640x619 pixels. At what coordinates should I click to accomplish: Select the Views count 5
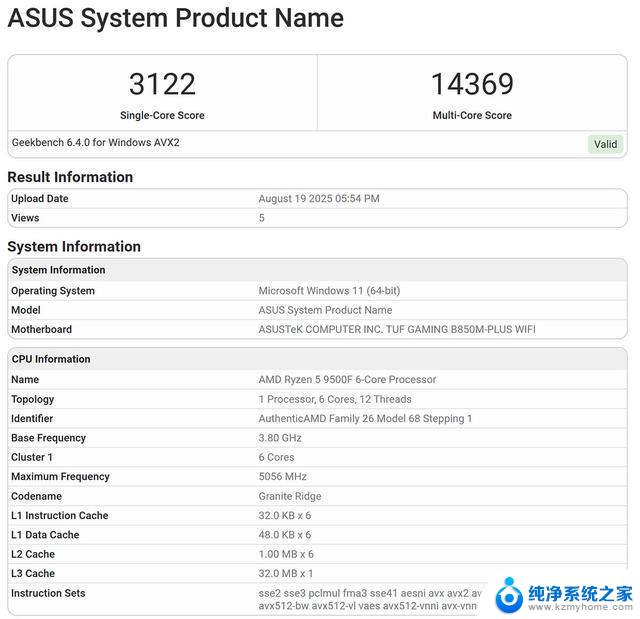point(262,218)
